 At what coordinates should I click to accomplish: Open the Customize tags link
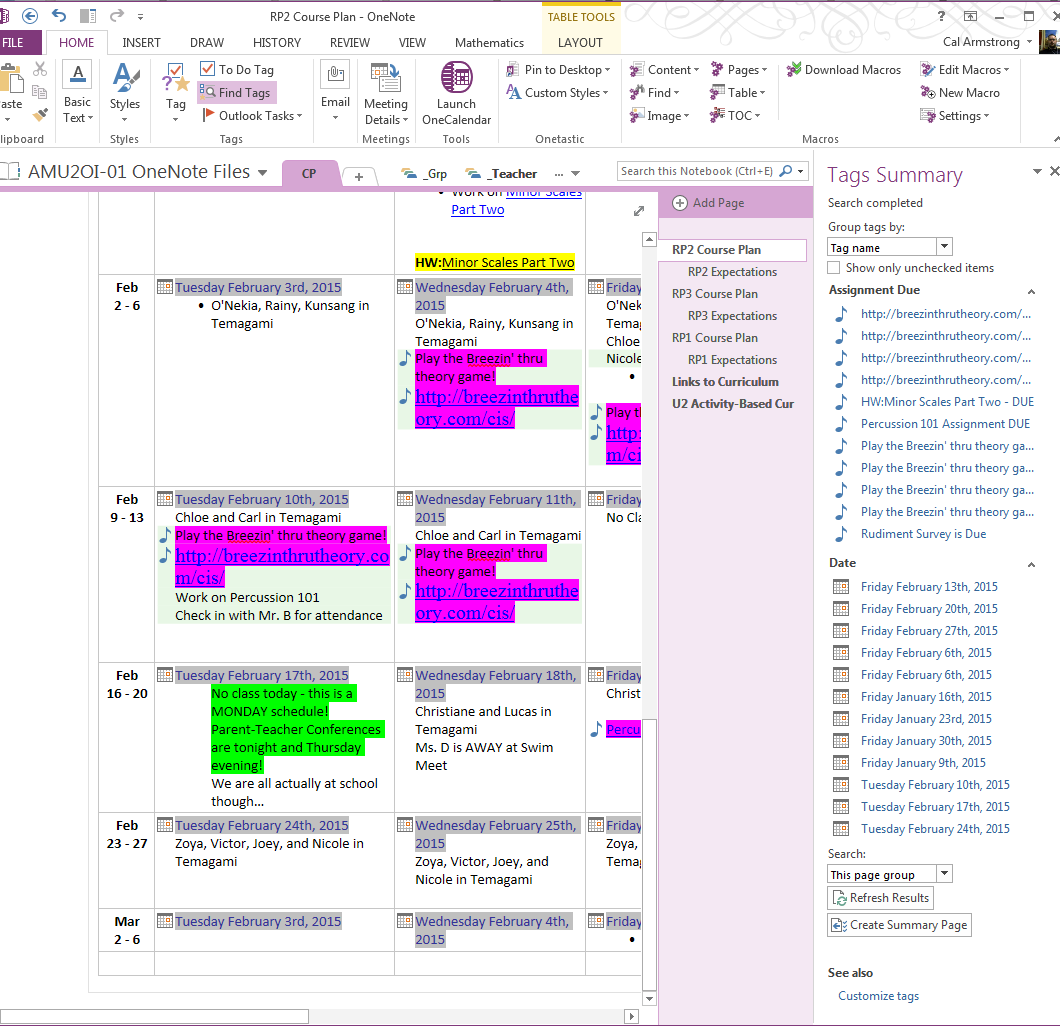878,996
